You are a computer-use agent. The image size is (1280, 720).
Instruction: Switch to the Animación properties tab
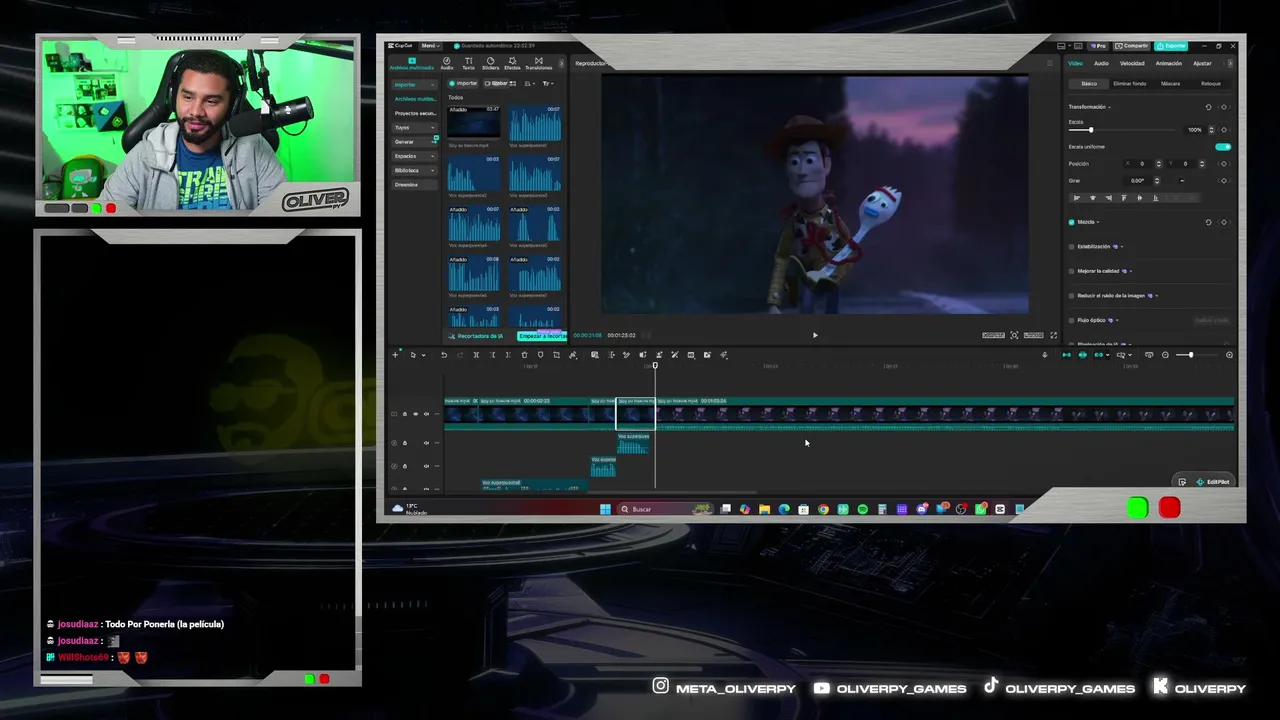(1168, 63)
